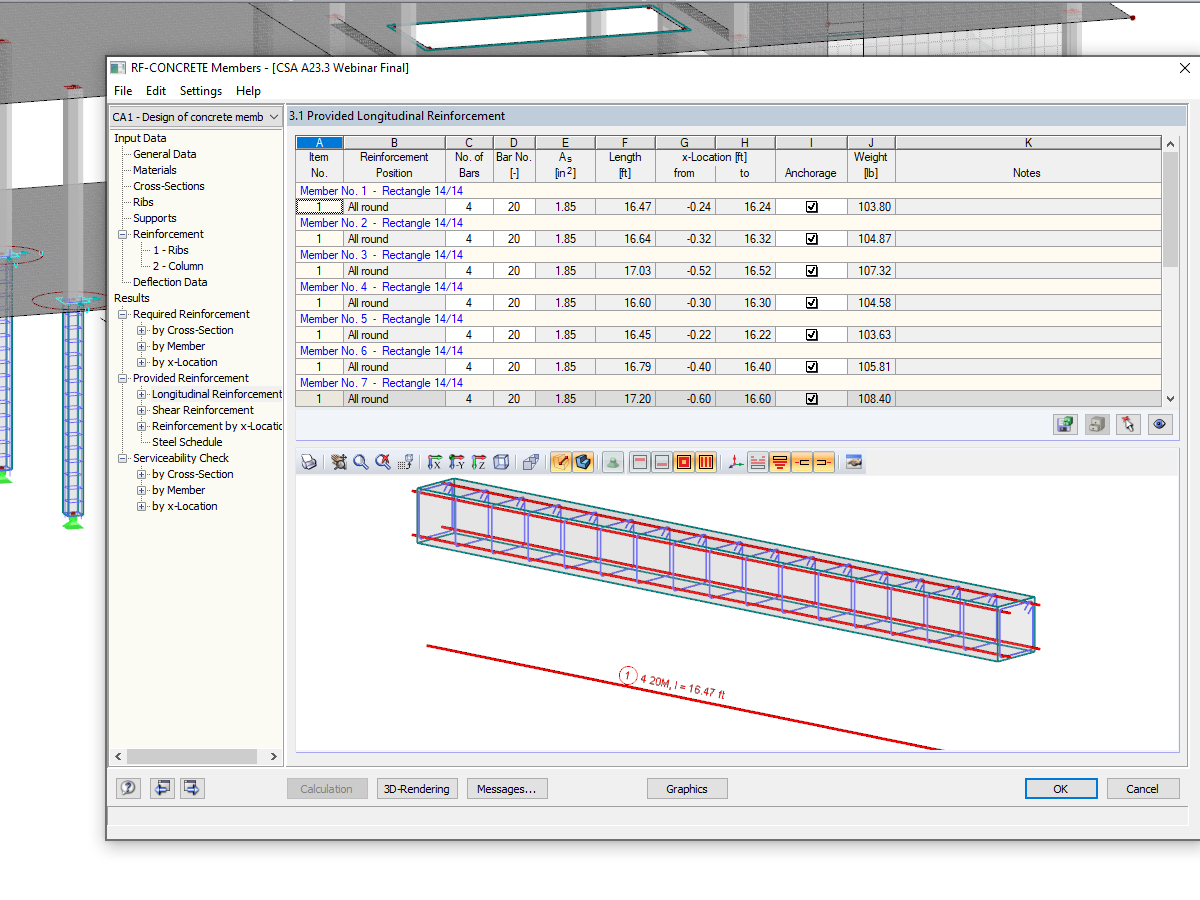1200x900 pixels.
Task: Collapse the Provided Reinforcement node
Action: pyautogui.click(x=123, y=378)
